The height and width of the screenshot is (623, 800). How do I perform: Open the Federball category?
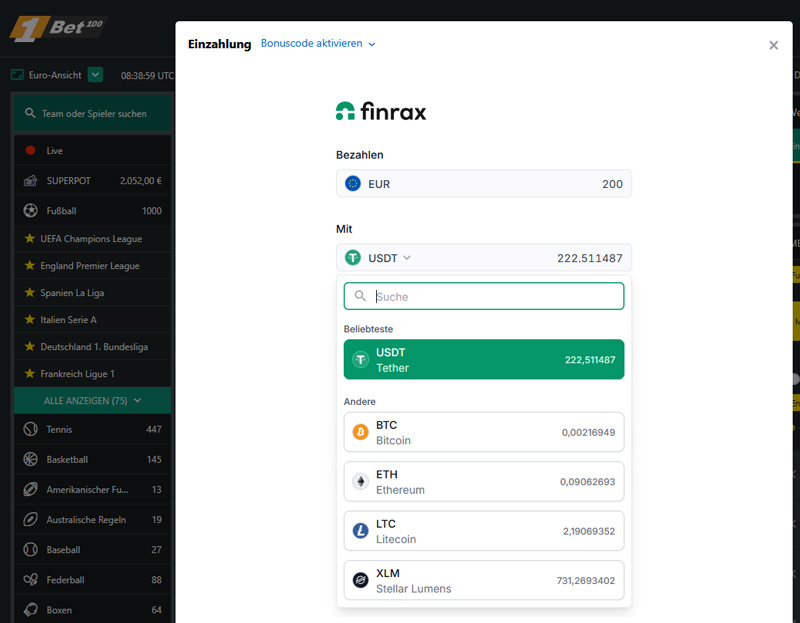(93, 580)
